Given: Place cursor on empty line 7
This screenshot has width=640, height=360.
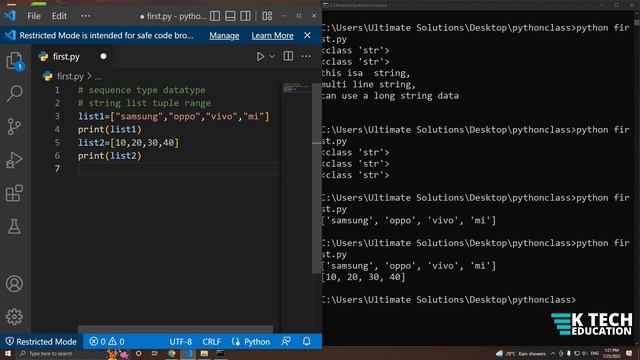Looking at the screenshot, I should point(179,169).
